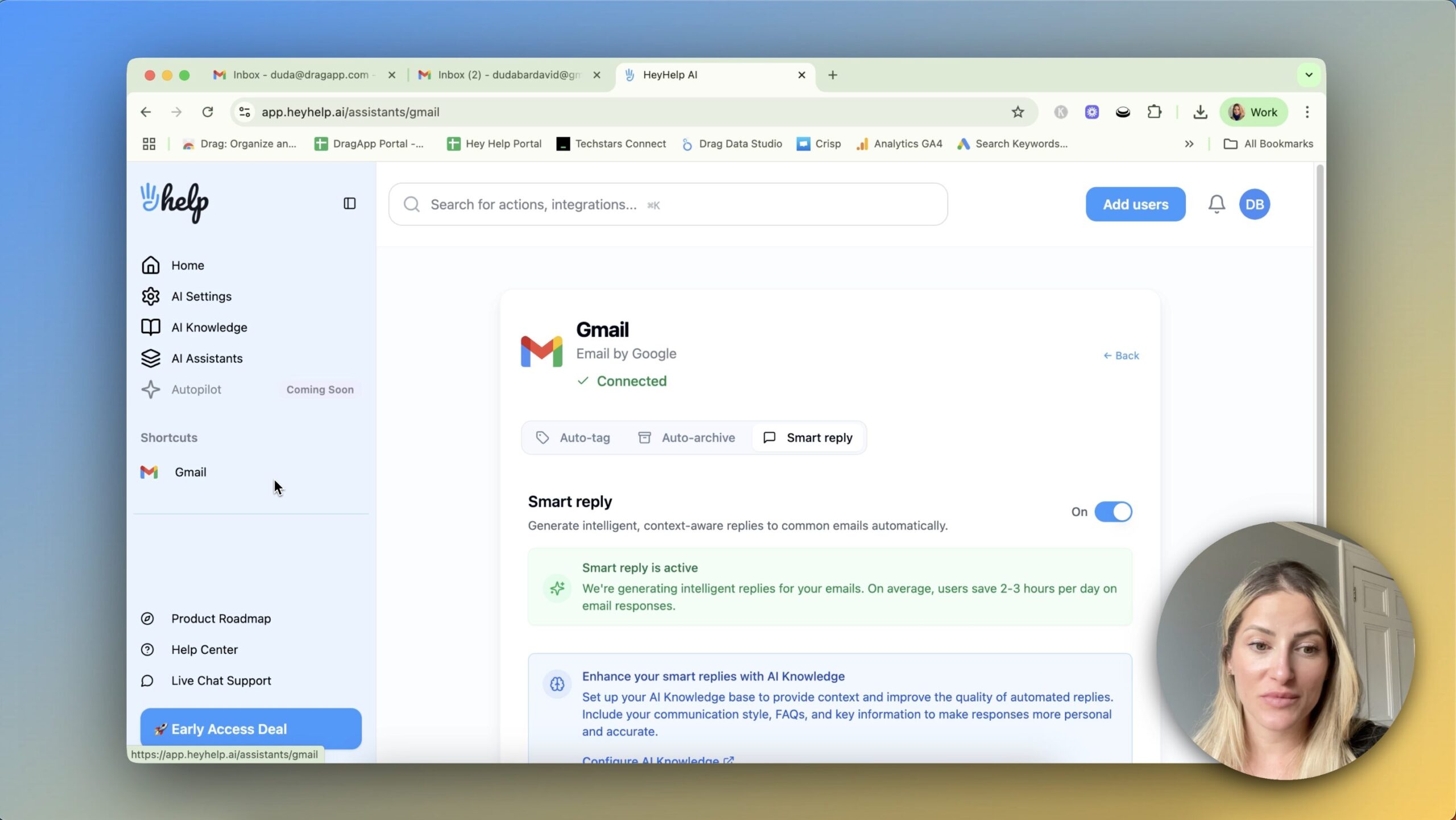The image size is (1456, 820).
Task: Open Live Chat Support
Action: coord(206,681)
